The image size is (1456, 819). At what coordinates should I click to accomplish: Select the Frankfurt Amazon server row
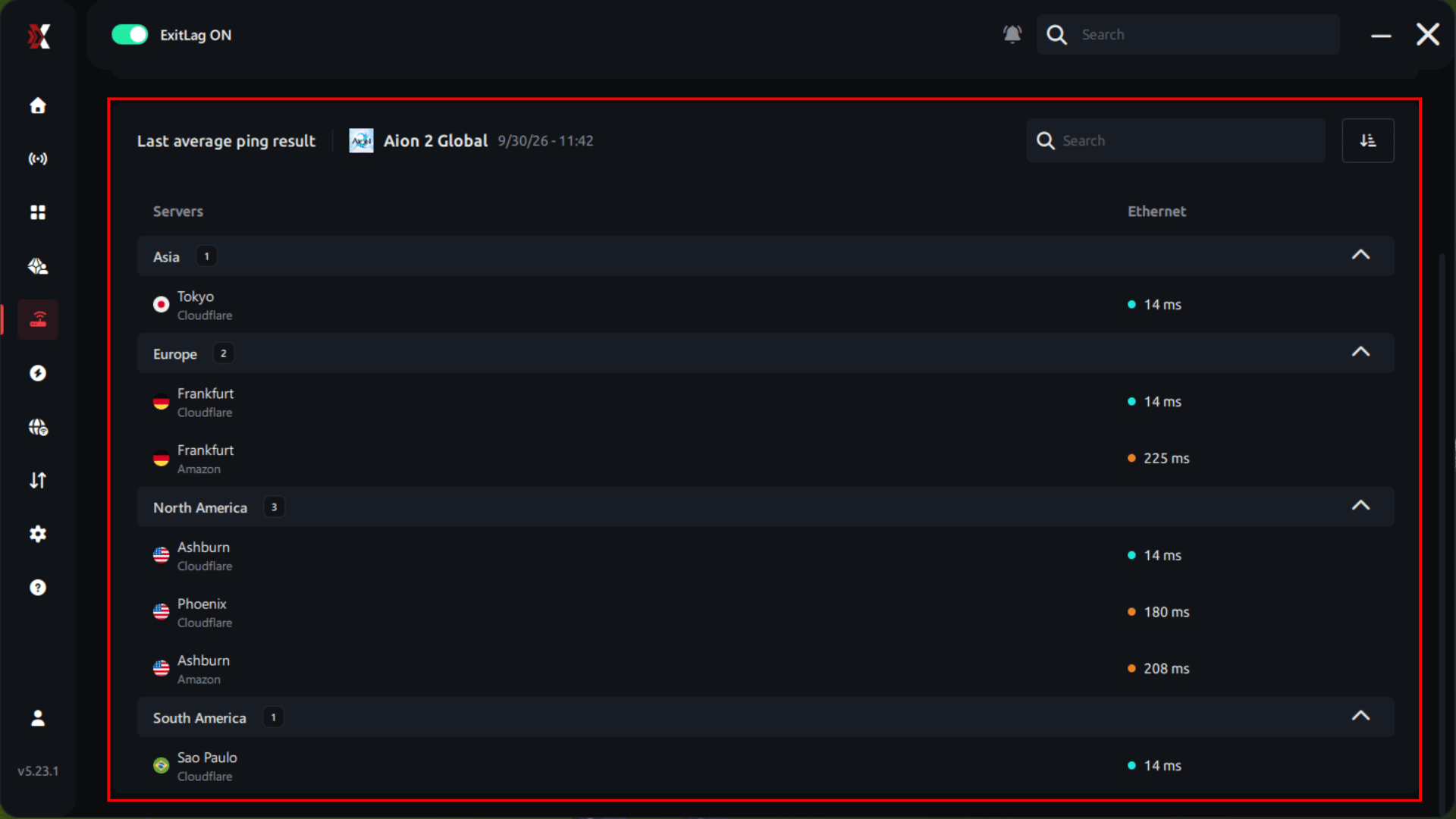pyautogui.click(x=766, y=459)
